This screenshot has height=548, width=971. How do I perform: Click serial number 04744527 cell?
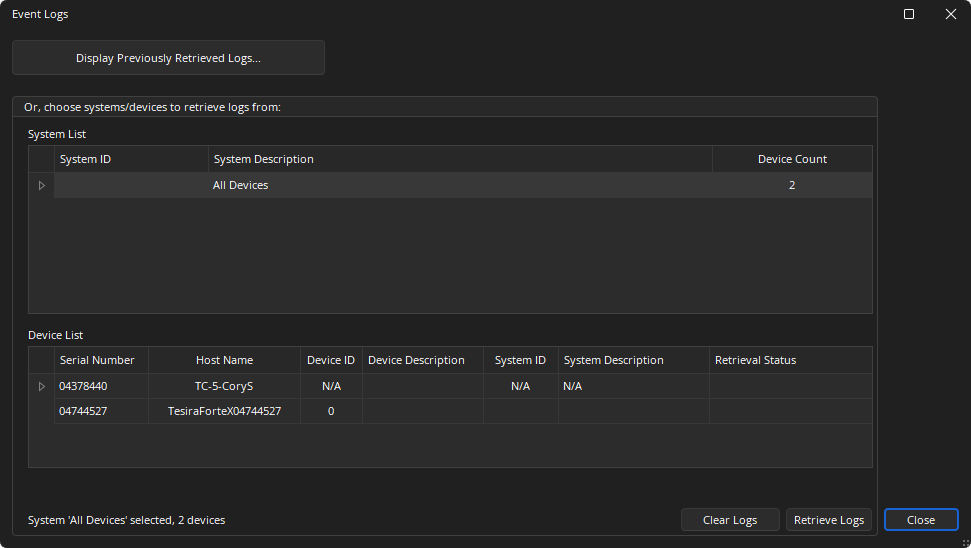coord(84,411)
